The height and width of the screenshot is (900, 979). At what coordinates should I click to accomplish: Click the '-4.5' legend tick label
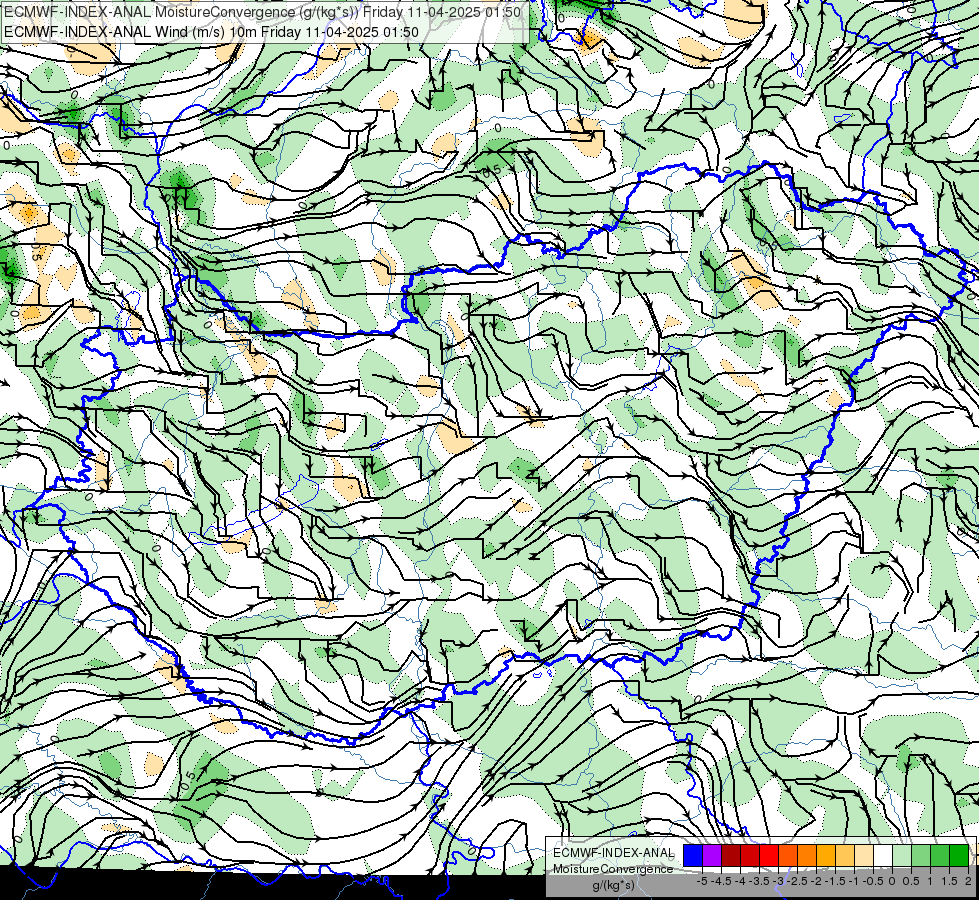[721, 881]
